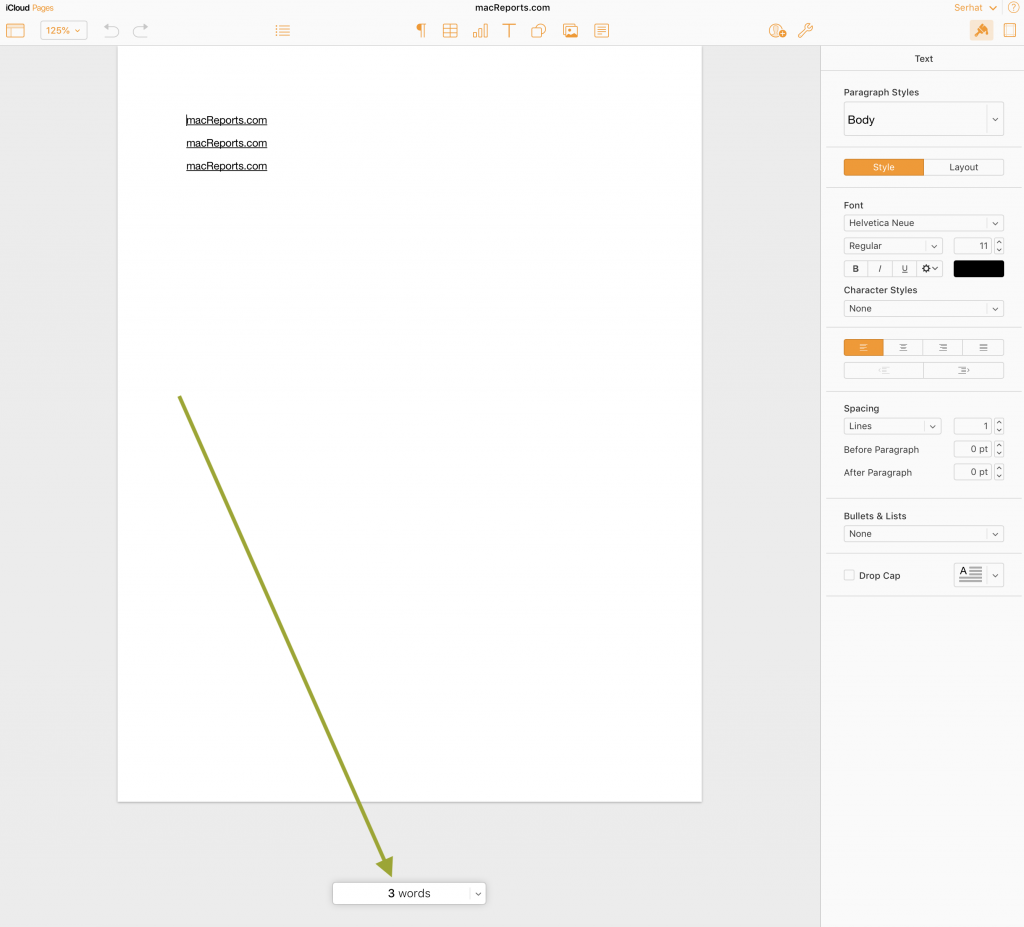Click the After Paragraph stepper
Image resolution: width=1024 pixels, height=927 pixels.
click(999, 472)
